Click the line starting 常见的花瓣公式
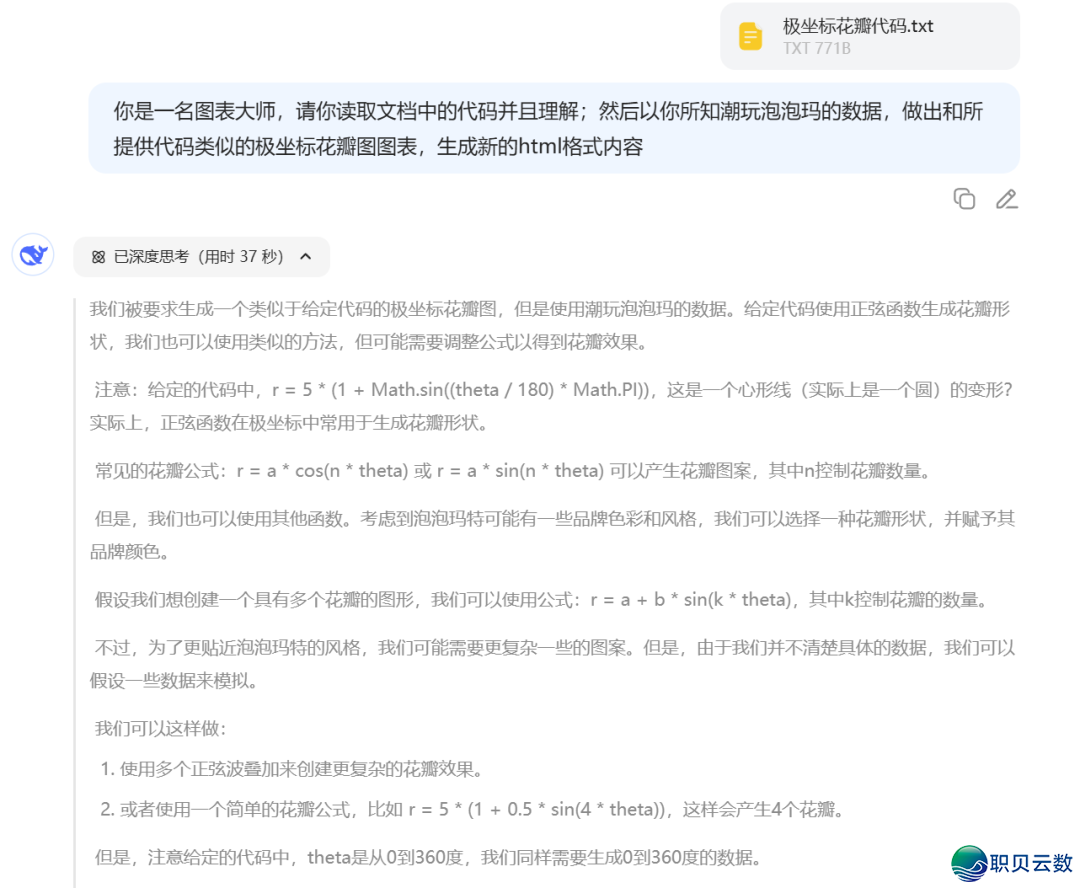 pos(513,471)
